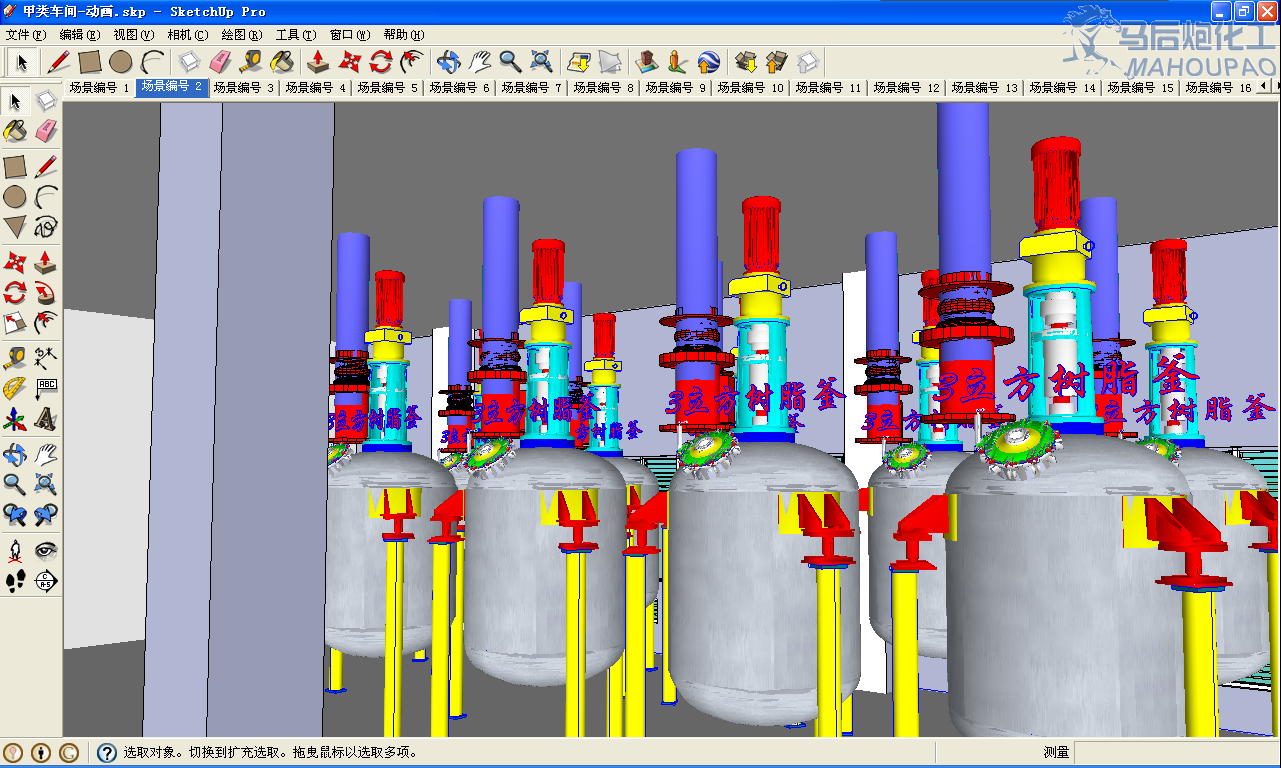Viewport: 1281px width, 768px height.
Task: Select Paint Bucket in left toolbar
Action: [x=15, y=131]
